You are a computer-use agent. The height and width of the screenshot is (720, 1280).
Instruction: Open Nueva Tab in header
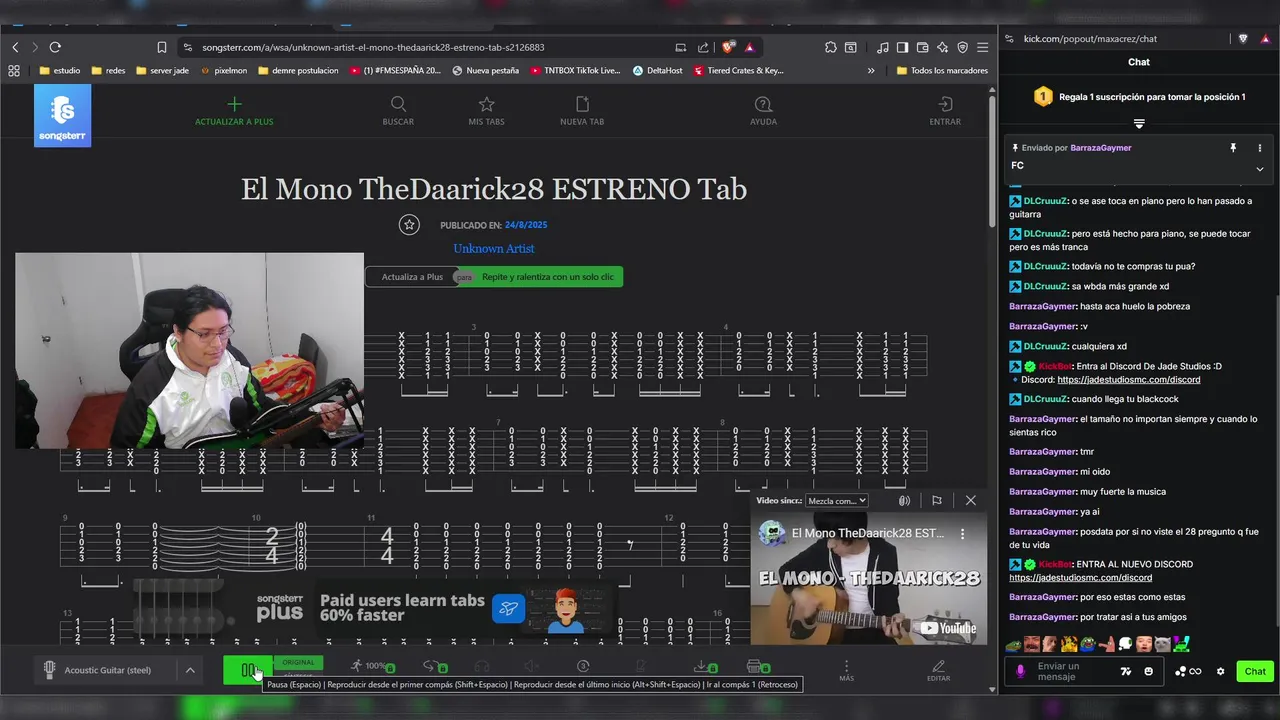click(582, 111)
